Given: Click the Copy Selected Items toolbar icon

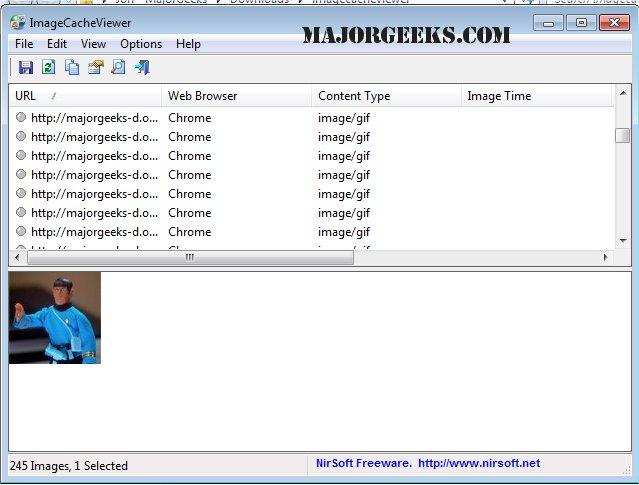Looking at the screenshot, I should click(x=72, y=67).
